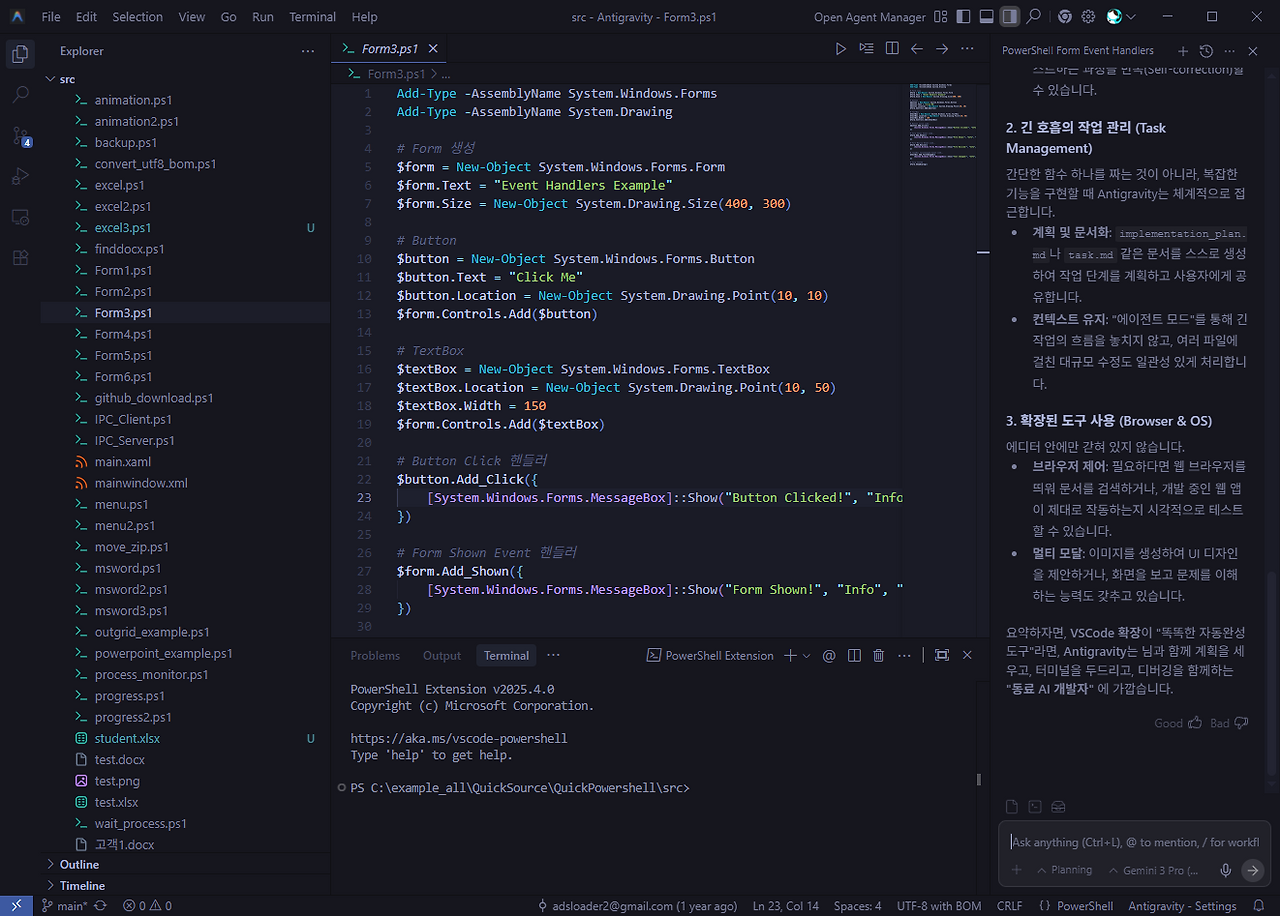The width and height of the screenshot is (1280, 916).
Task: Click Open Agent Manager button
Action: pyautogui.click(x=869, y=17)
